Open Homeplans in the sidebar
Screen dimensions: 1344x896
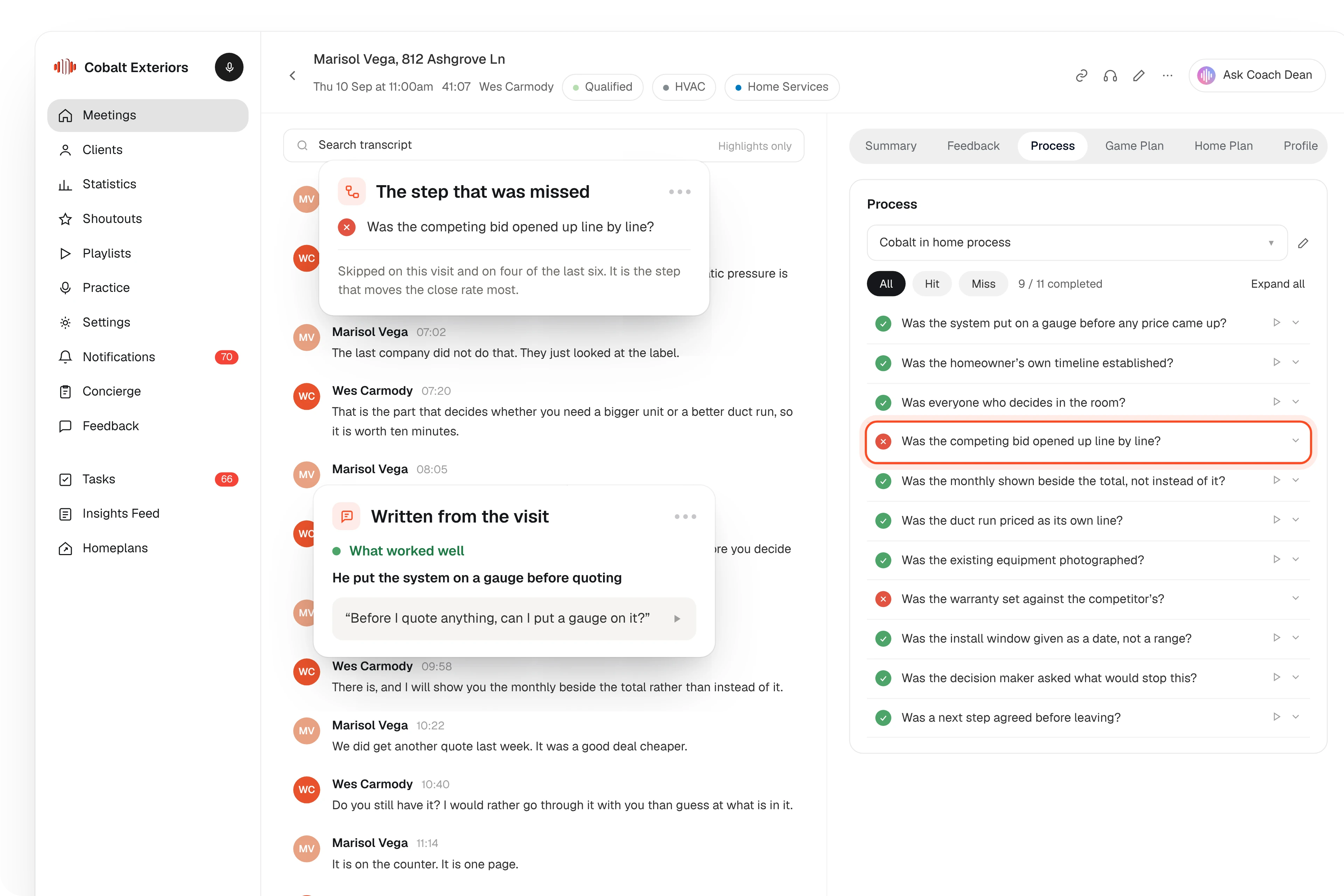pos(147,548)
